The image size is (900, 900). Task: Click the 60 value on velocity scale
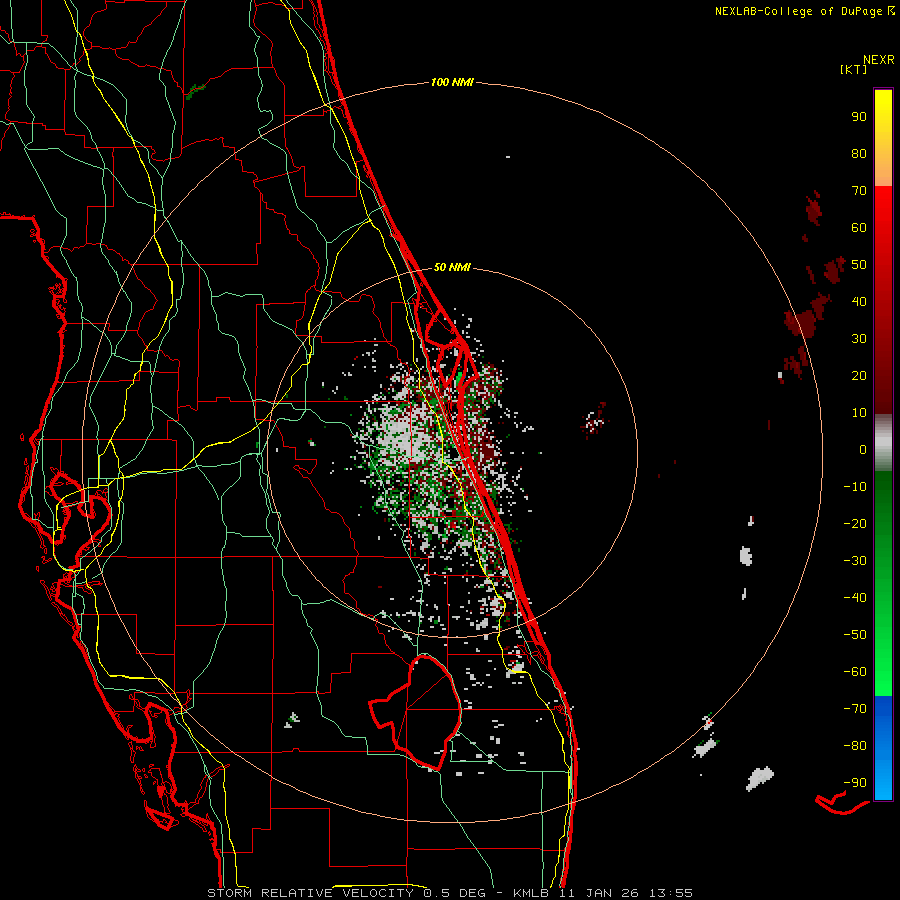point(859,227)
